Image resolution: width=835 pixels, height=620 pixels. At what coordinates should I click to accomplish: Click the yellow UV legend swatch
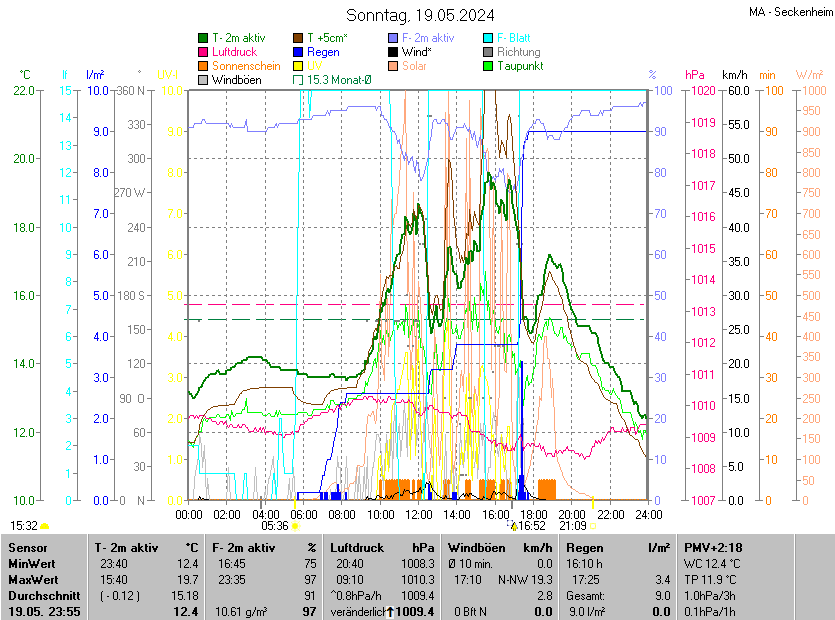click(298, 66)
